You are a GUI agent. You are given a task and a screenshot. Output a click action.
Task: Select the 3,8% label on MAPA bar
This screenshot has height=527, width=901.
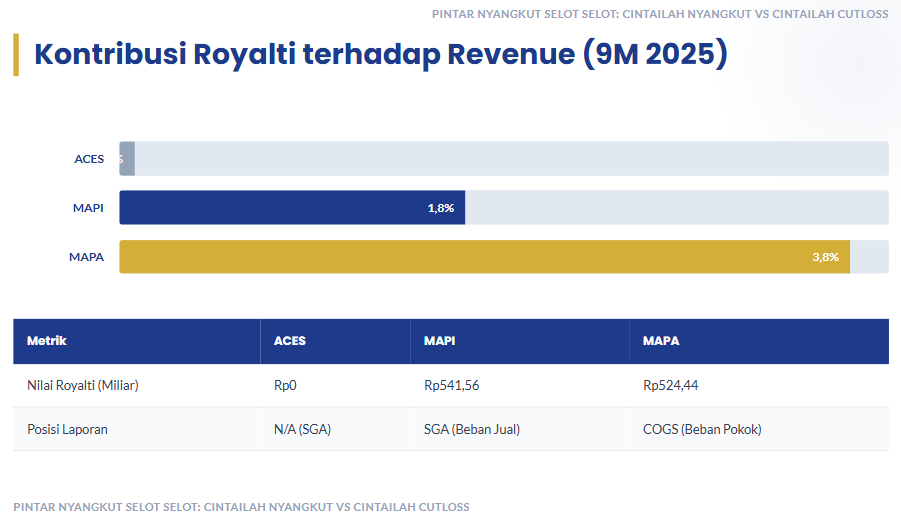[x=825, y=257]
